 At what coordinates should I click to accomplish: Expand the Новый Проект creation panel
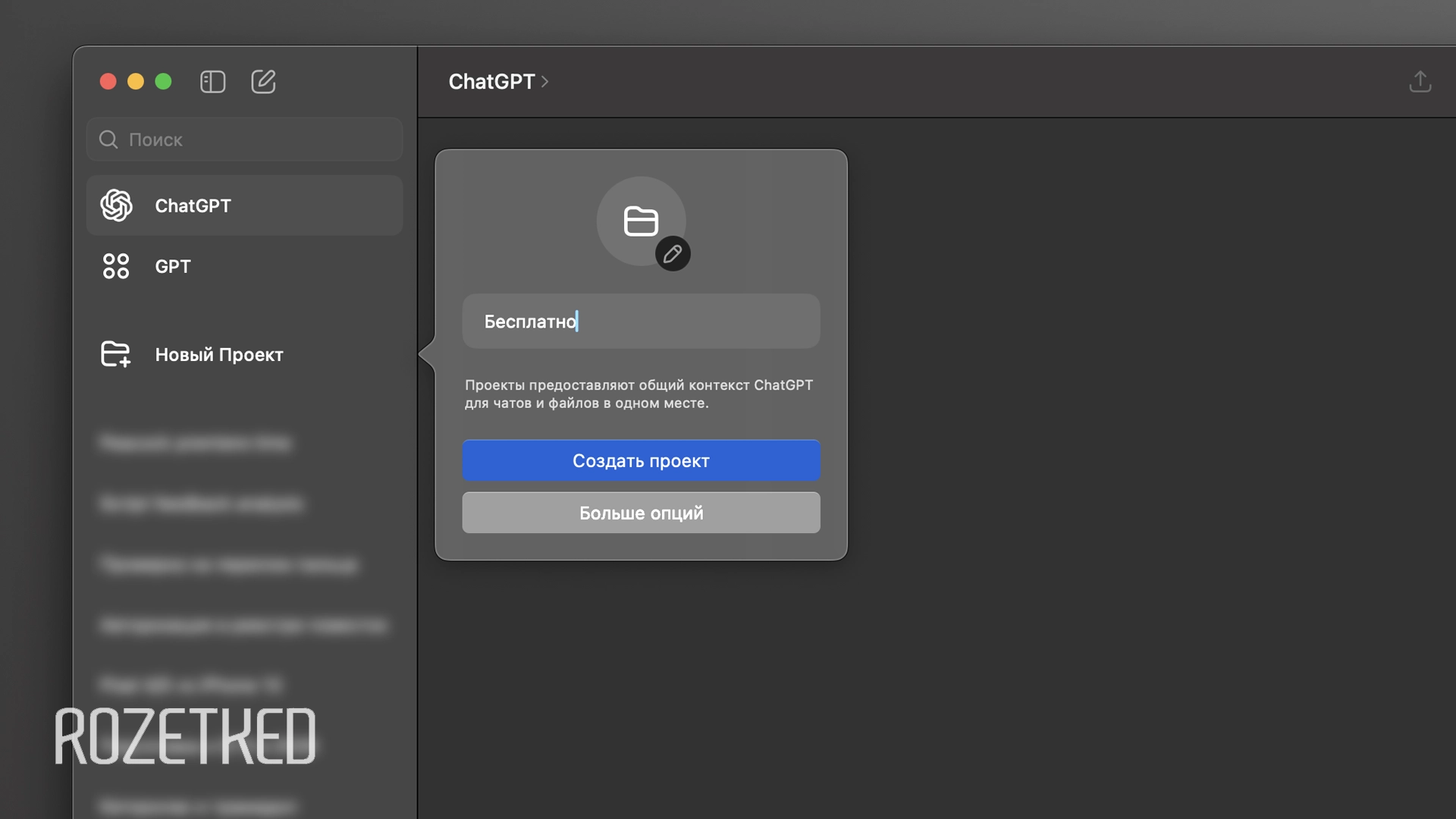(x=218, y=354)
